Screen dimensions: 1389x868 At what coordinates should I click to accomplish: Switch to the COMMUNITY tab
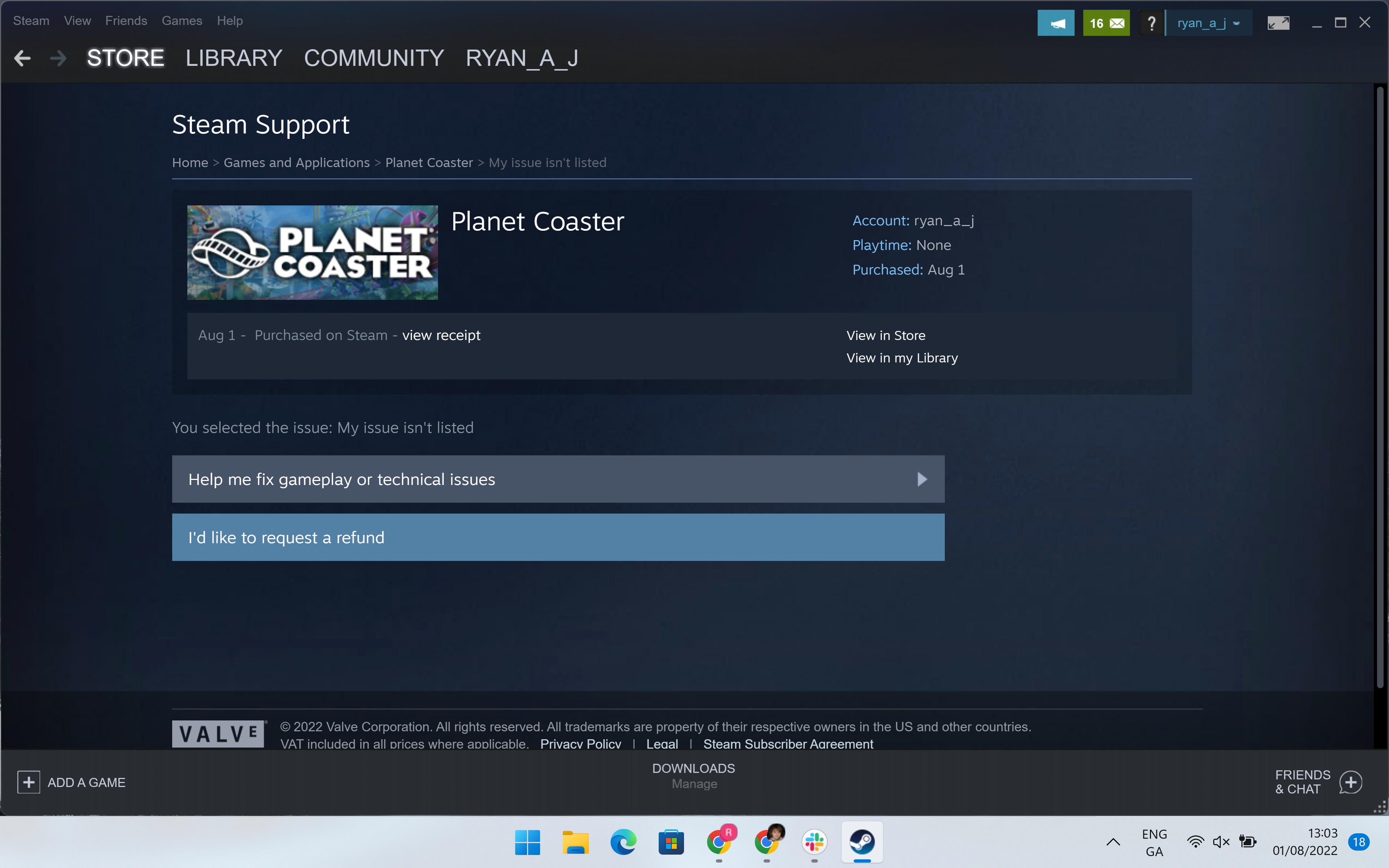coord(374,58)
